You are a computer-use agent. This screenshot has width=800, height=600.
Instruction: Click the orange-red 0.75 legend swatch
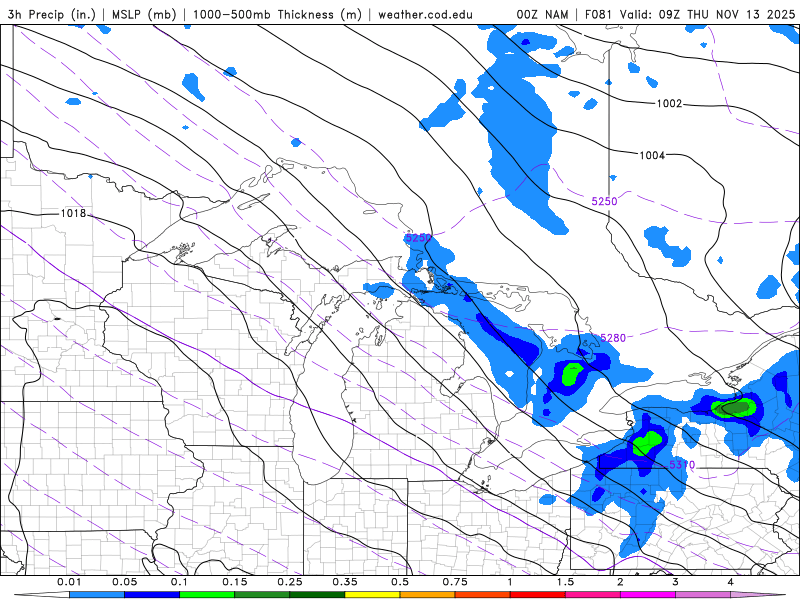483,595
